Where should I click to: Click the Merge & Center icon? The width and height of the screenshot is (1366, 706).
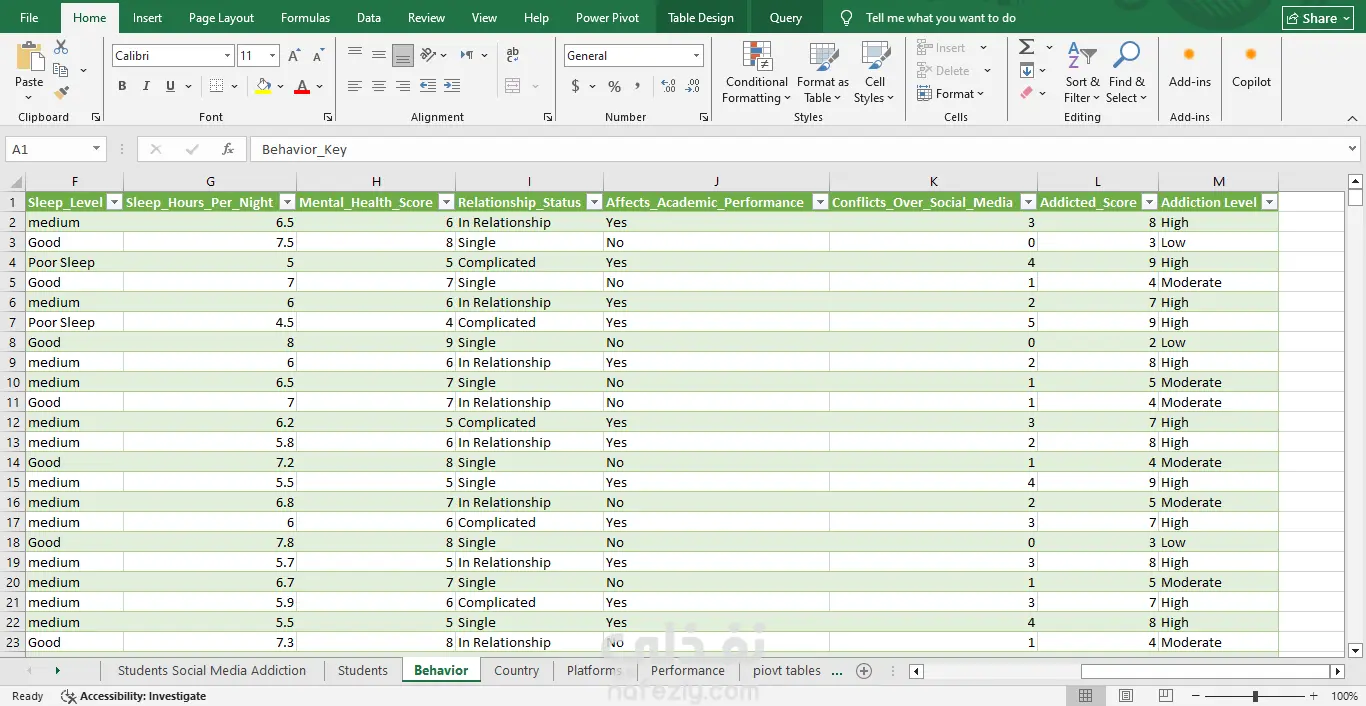512,86
